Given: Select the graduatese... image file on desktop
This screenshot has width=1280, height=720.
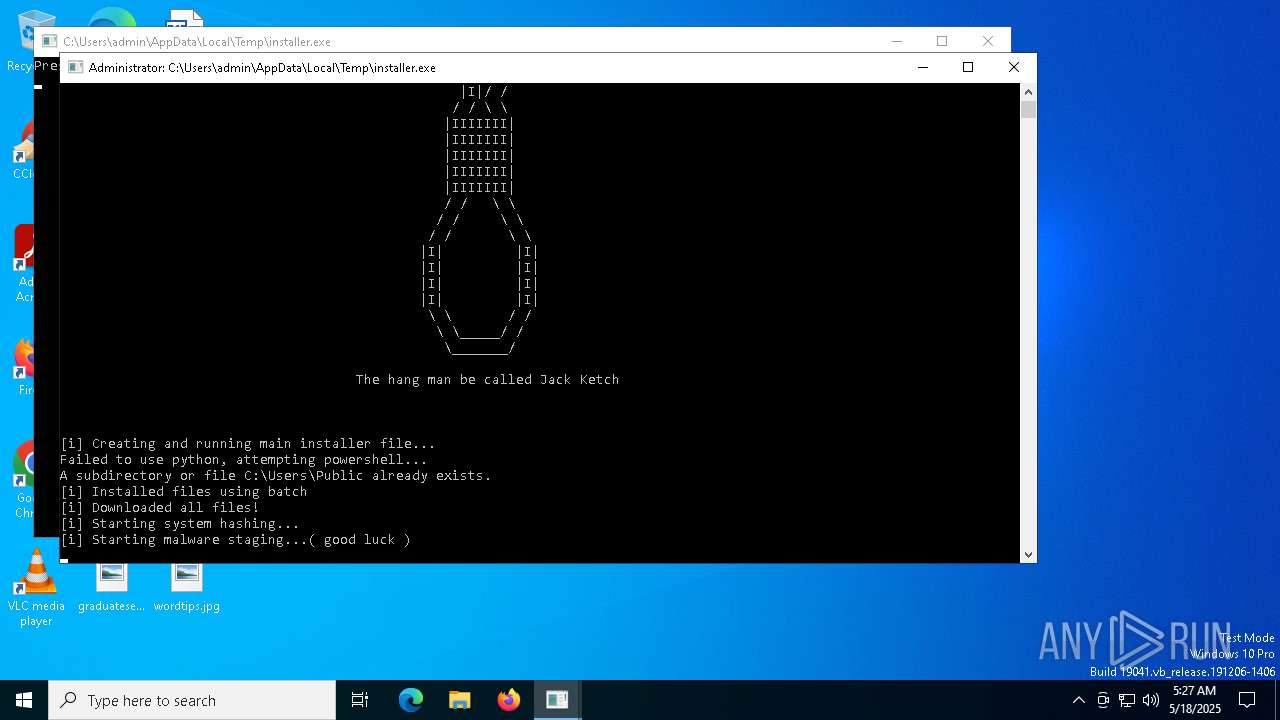Looking at the screenshot, I should pos(111,587).
